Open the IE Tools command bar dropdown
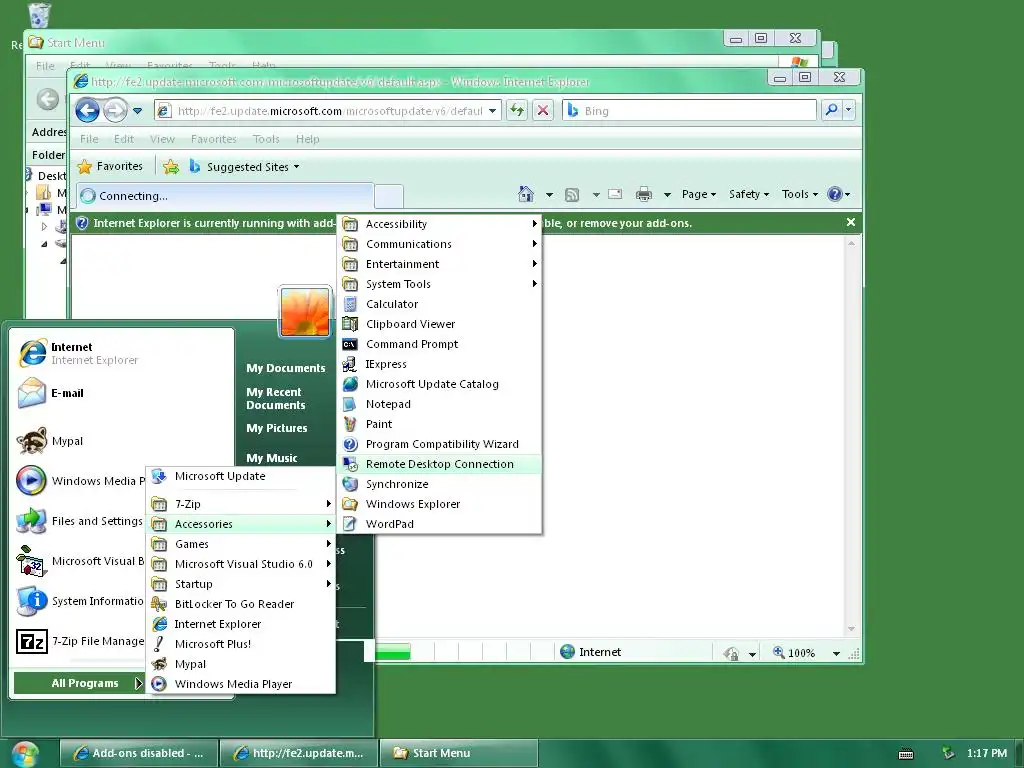The image size is (1024, 768). (x=799, y=194)
